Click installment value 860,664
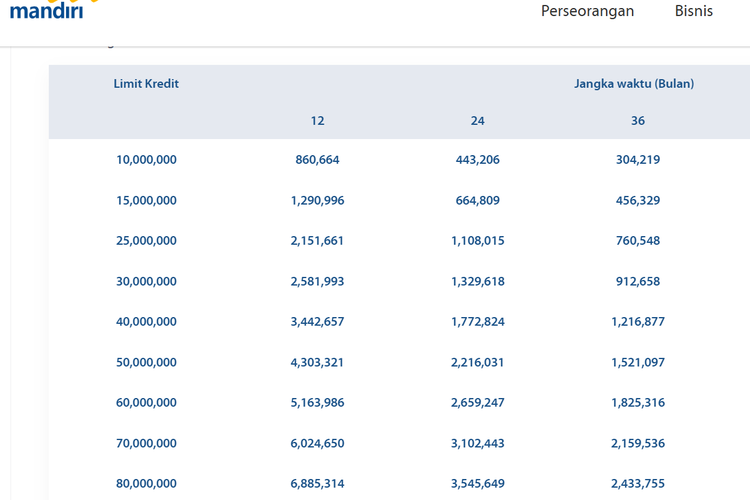 [317, 160]
